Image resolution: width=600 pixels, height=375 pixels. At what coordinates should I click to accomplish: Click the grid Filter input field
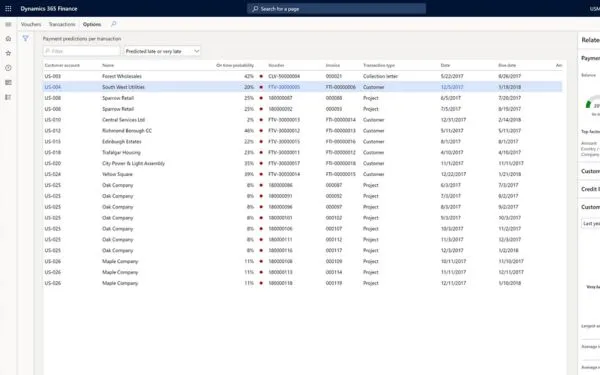(82, 51)
